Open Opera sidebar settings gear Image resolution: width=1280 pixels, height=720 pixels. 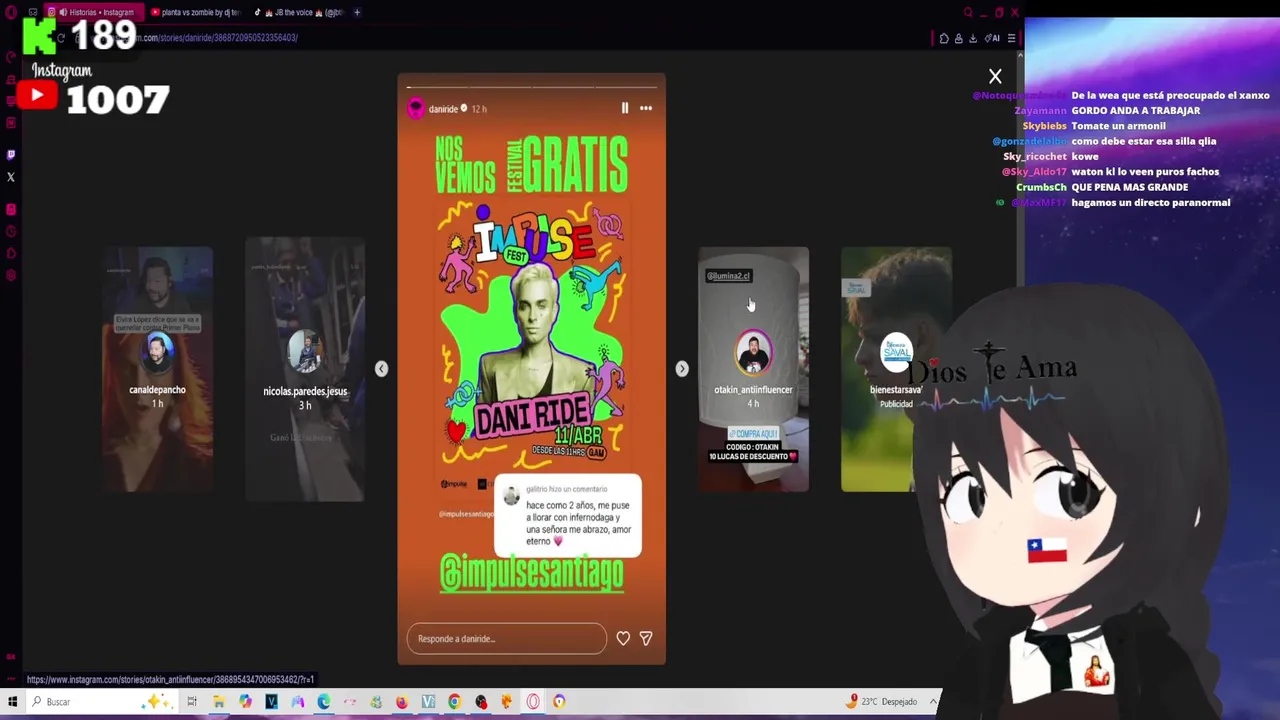(11, 276)
